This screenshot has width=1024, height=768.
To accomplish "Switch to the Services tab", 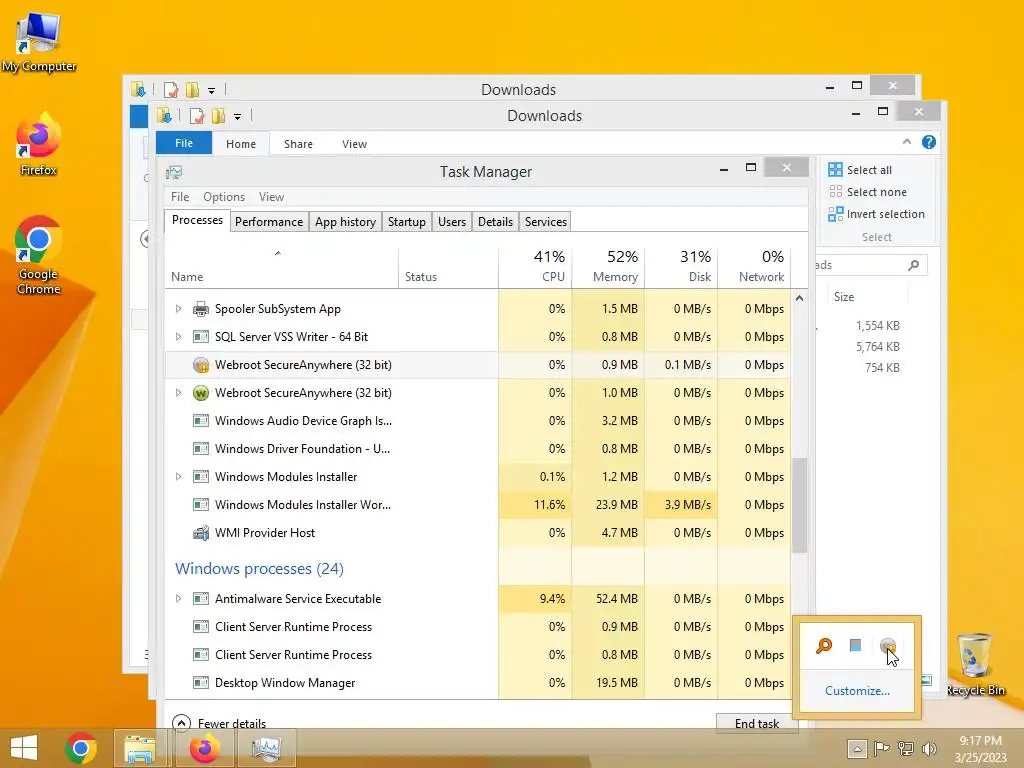I will point(546,221).
